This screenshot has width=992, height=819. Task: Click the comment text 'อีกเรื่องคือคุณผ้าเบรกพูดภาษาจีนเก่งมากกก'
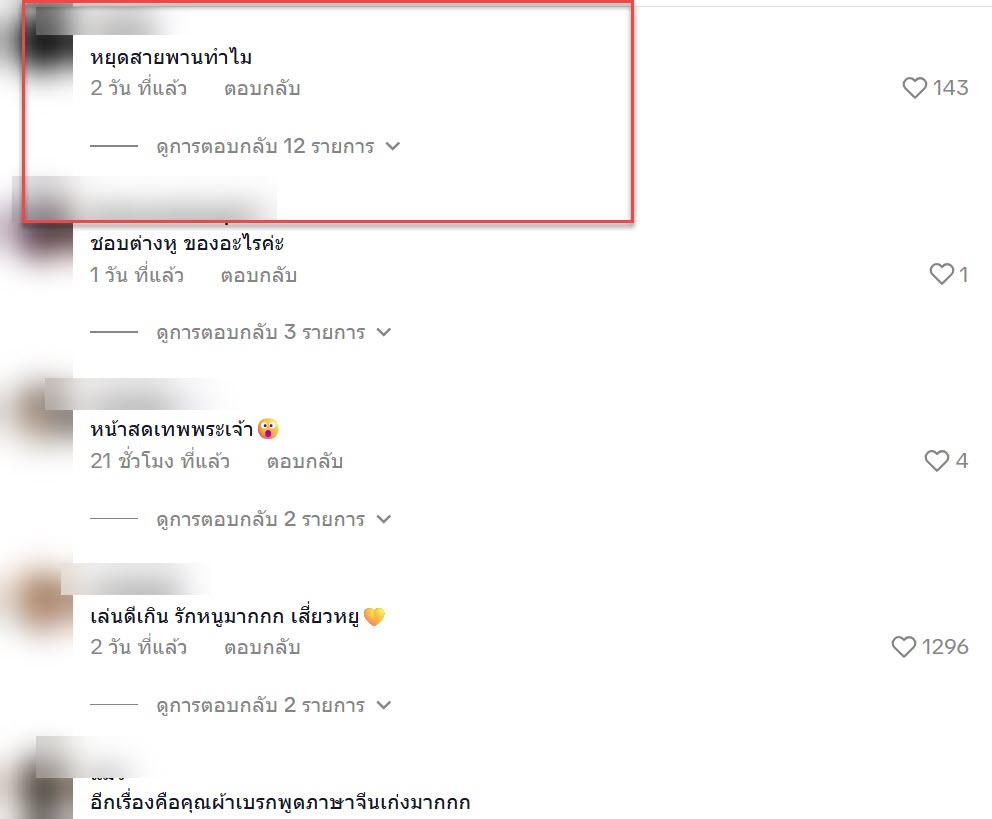click(280, 803)
